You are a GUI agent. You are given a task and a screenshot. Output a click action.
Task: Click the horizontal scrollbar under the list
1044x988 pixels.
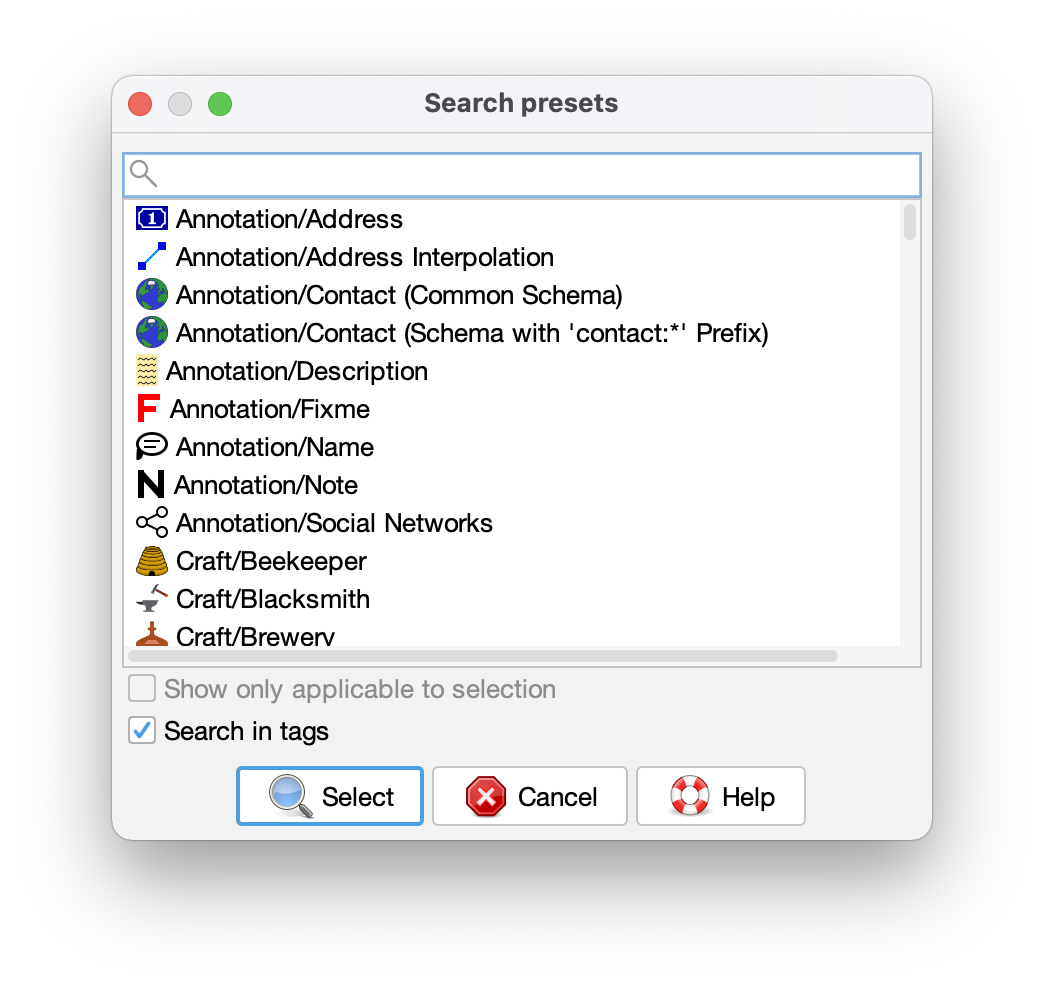point(483,656)
